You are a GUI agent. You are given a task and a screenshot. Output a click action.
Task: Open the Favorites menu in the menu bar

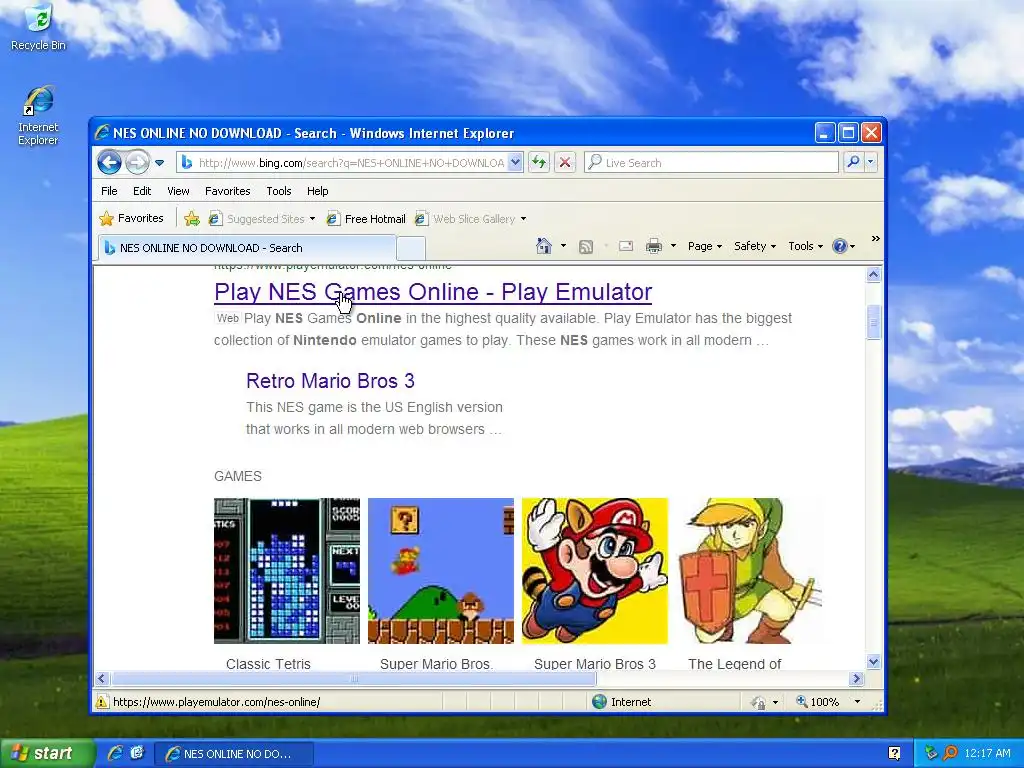[227, 191]
